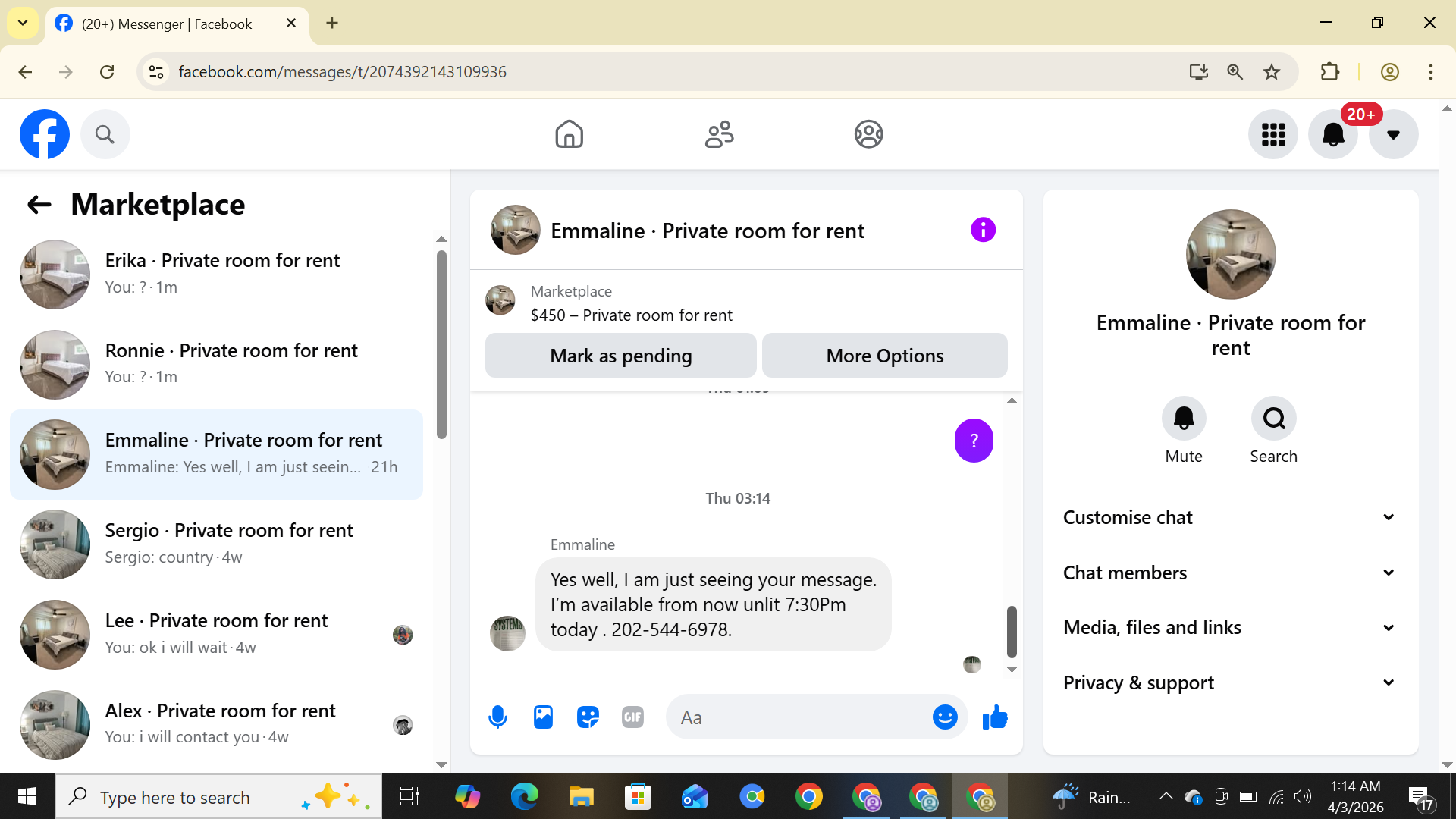
Task: Open Facebook search magnifier icon
Action: point(105,134)
